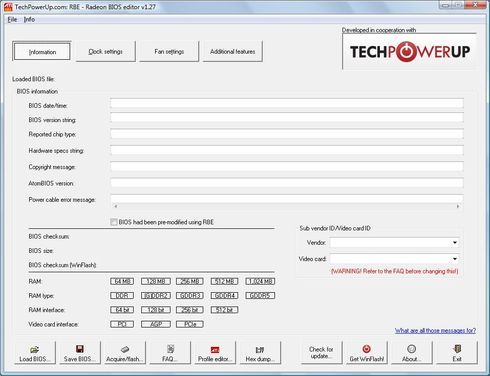Click the right arrow of the message scrollbar
This screenshot has width=490, height=376.
(458, 206)
